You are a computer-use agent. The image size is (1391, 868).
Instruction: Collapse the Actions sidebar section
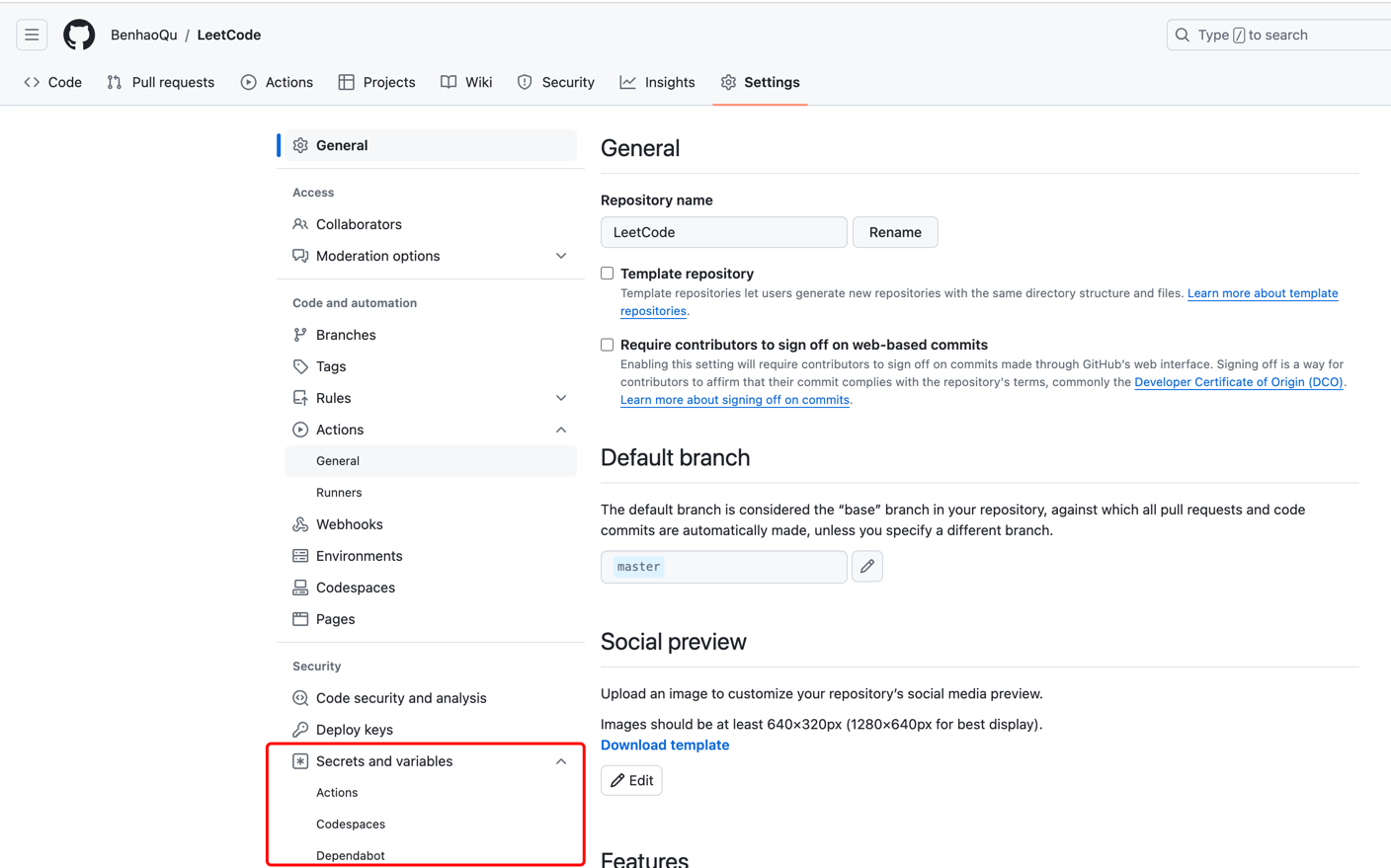[561, 430]
